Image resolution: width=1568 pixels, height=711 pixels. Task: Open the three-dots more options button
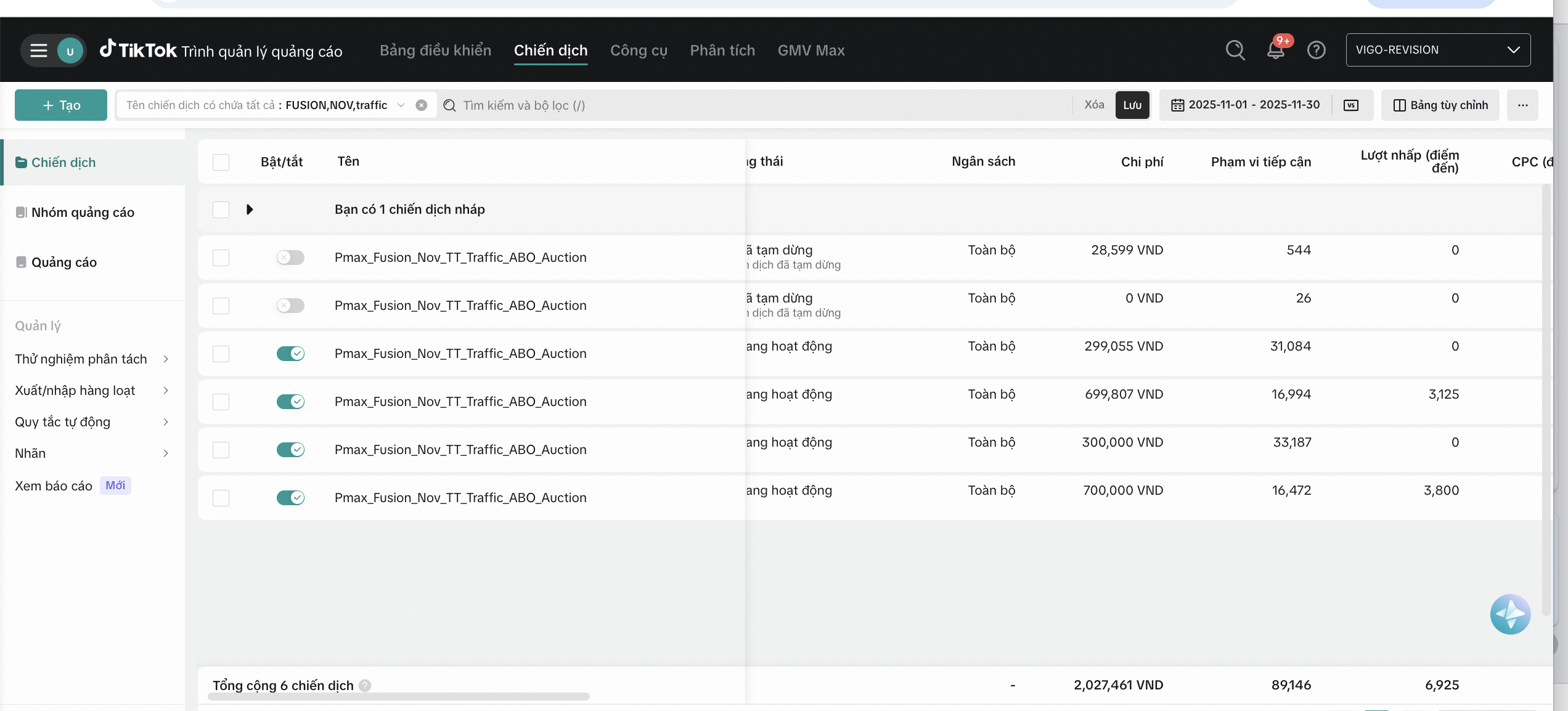coord(1522,105)
